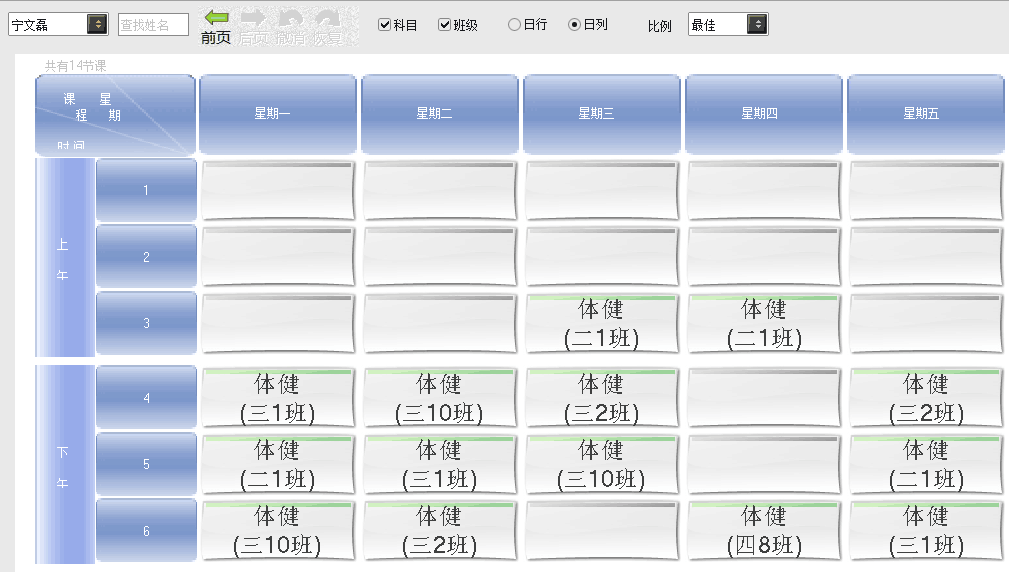
Task: Click empty Thursday period 4 slot
Action: coord(764,398)
